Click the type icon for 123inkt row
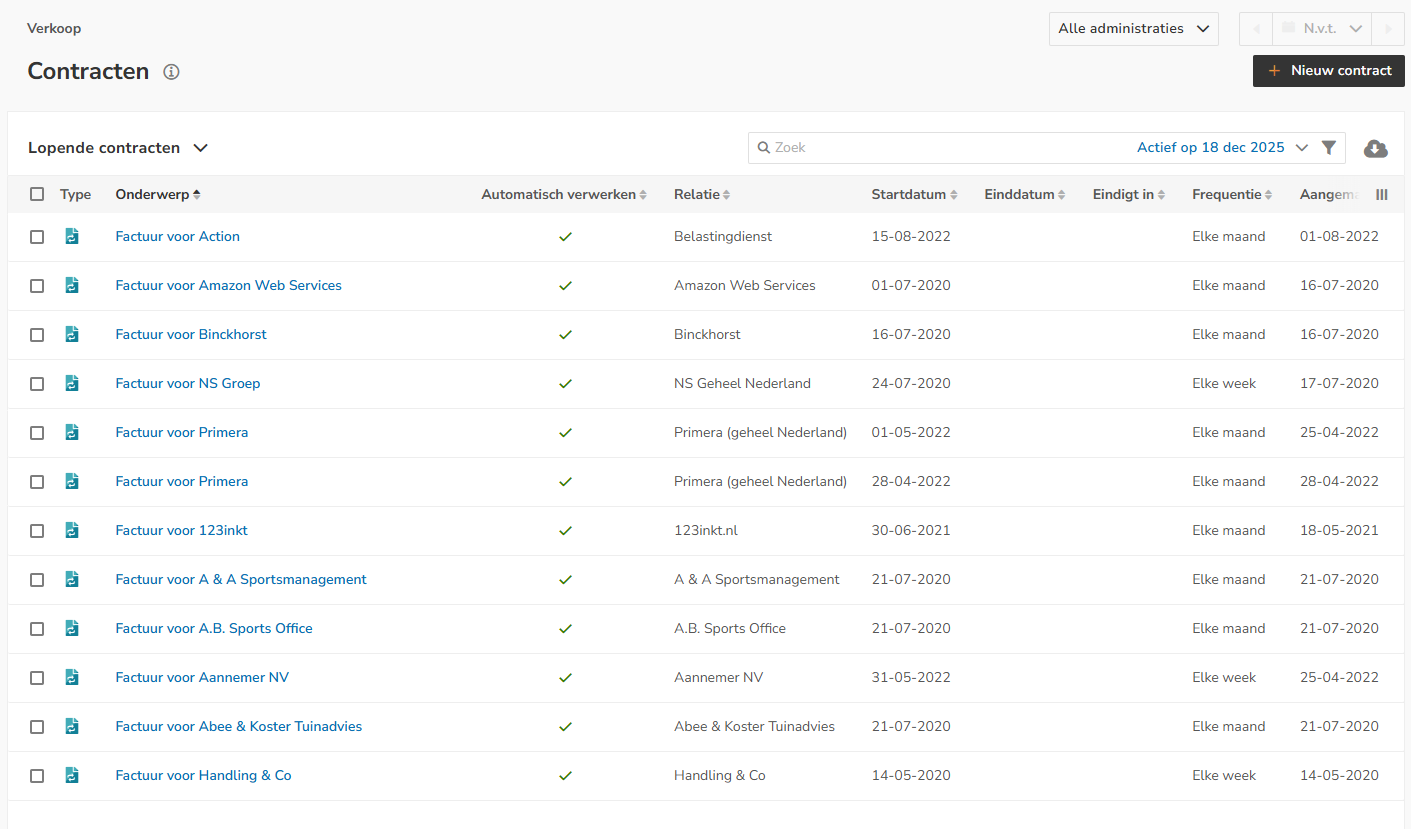 (x=72, y=531)
